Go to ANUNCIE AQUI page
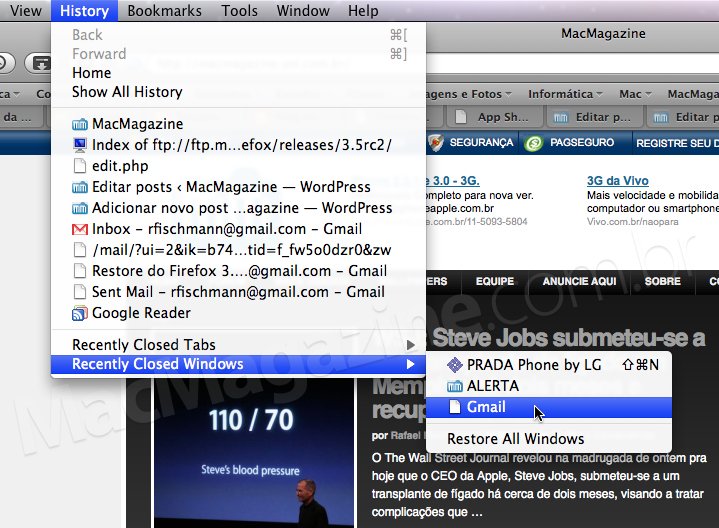 [580, 281]
